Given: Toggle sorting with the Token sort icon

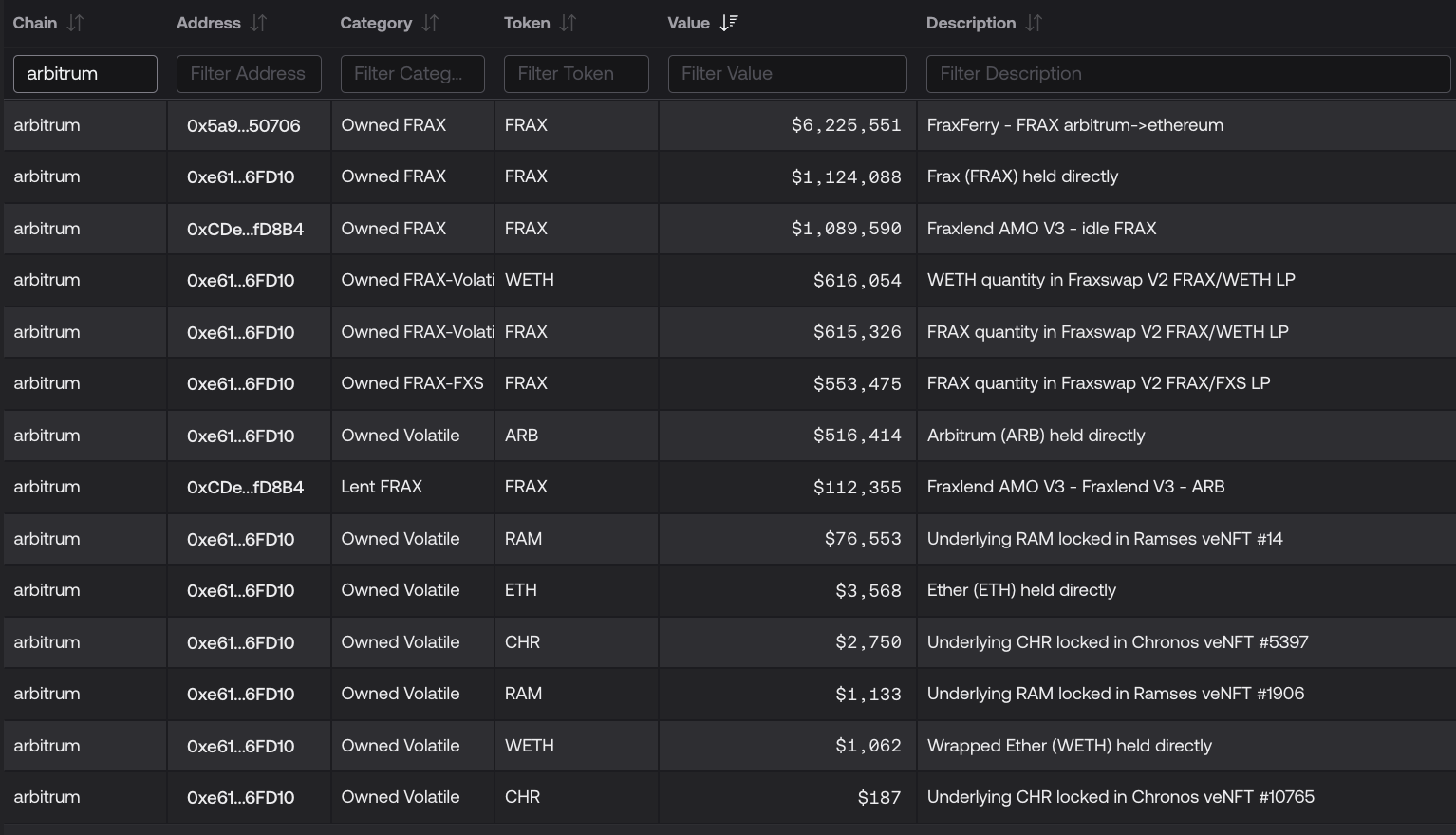Looking at the screenshot, I should point(568,23).
